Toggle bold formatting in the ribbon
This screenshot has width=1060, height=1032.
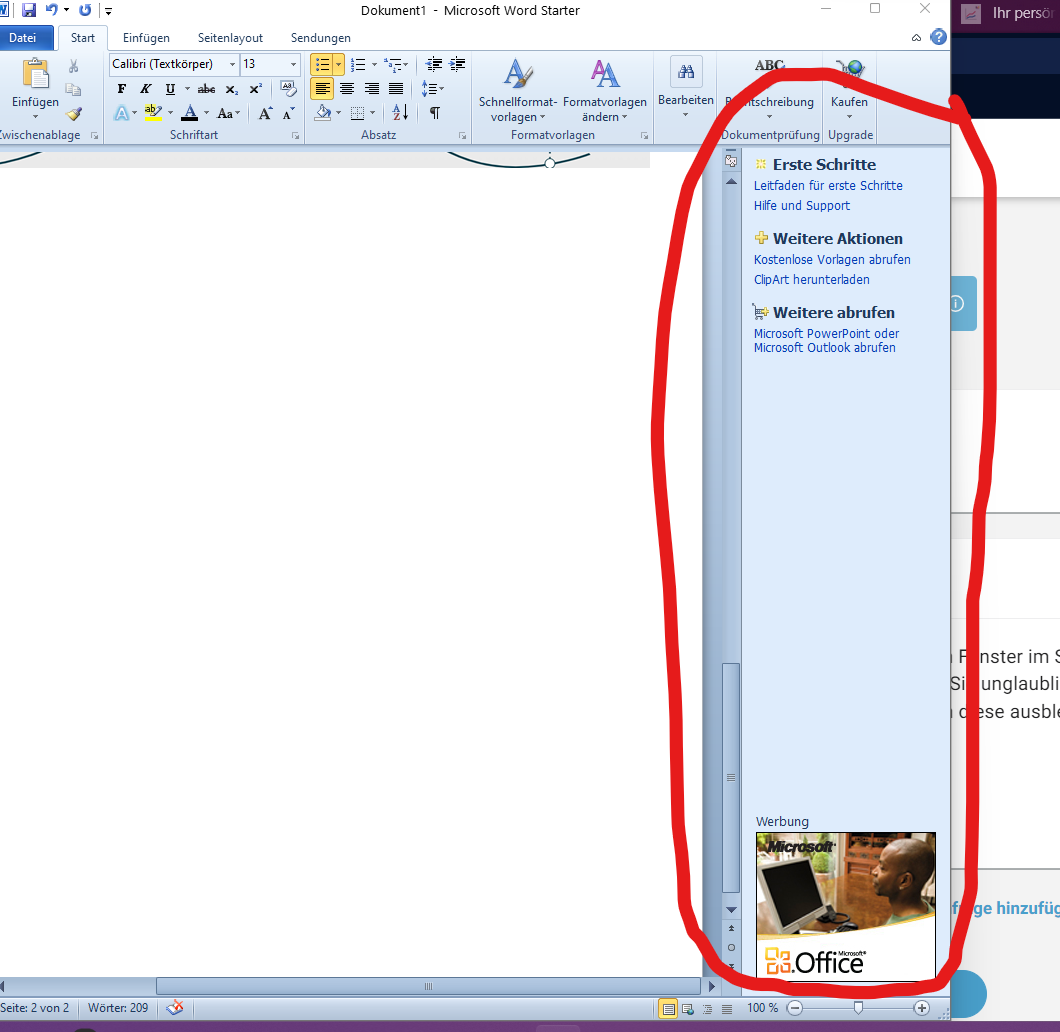(x=121, y=88)
